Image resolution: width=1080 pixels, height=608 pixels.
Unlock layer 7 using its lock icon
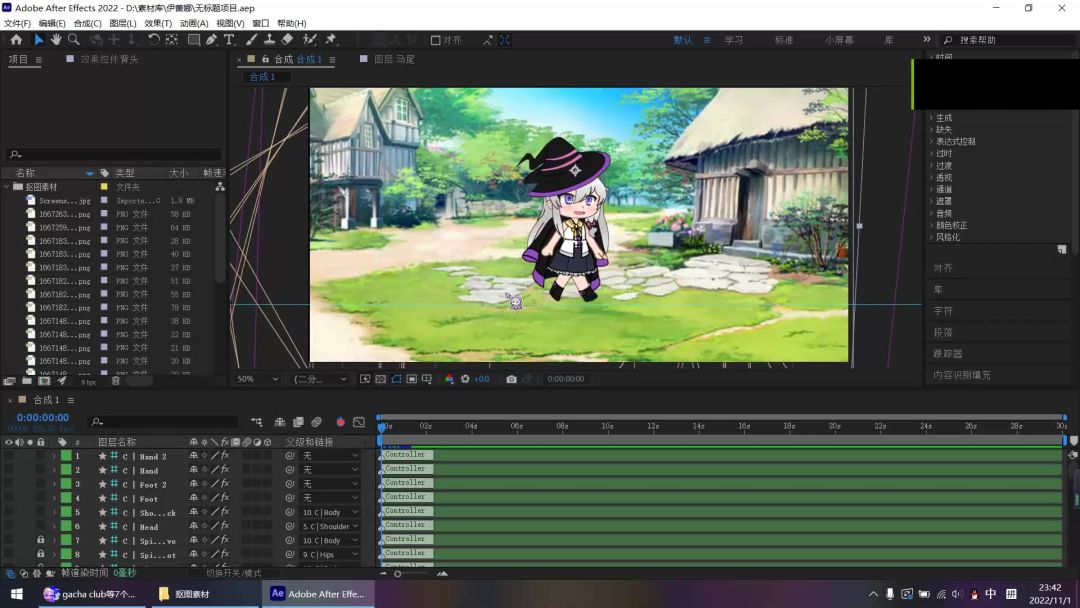pos(41,540)
